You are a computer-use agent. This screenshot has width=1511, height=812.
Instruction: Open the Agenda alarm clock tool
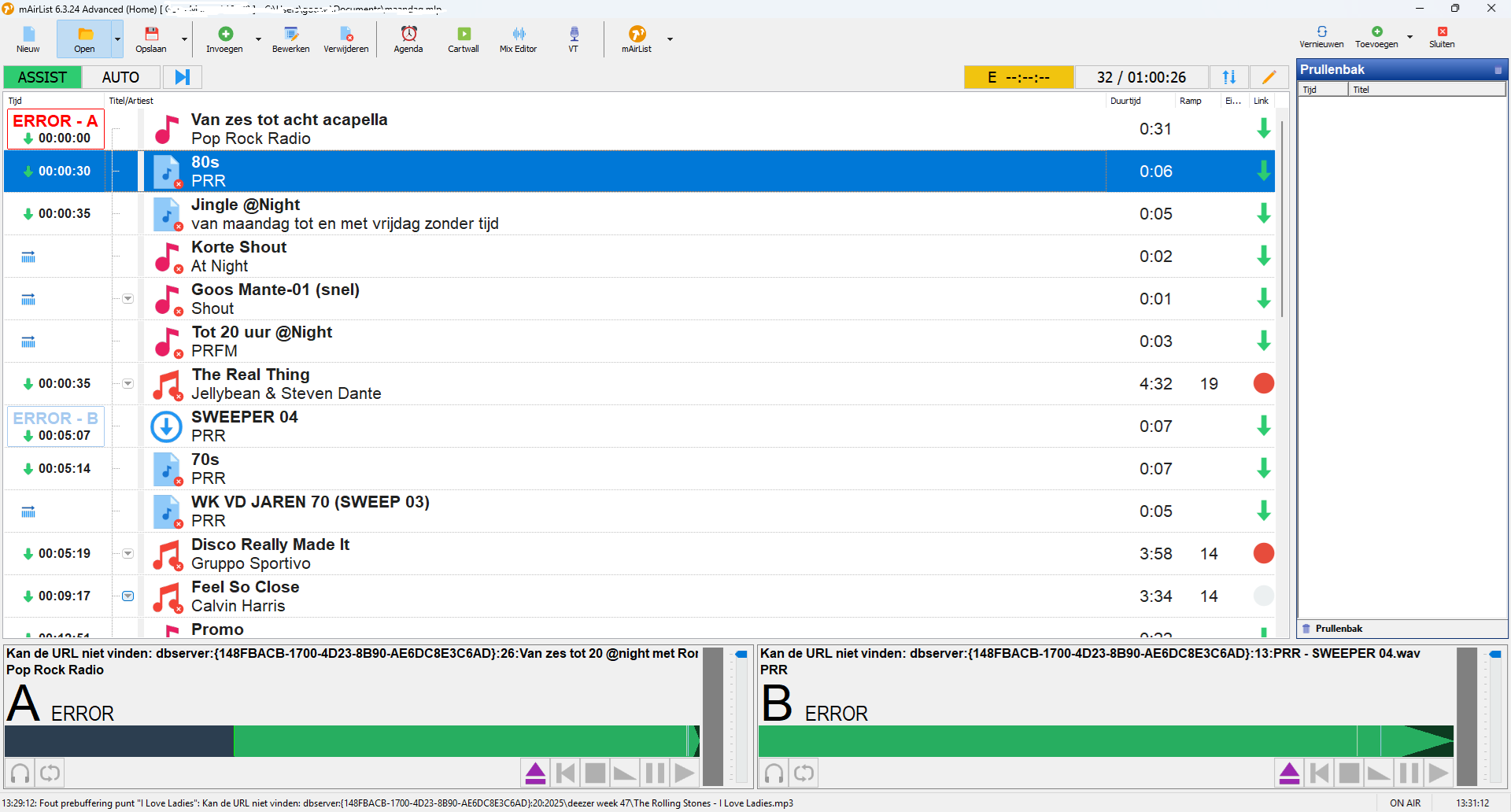pyautogui.click(x=408, y=38)
